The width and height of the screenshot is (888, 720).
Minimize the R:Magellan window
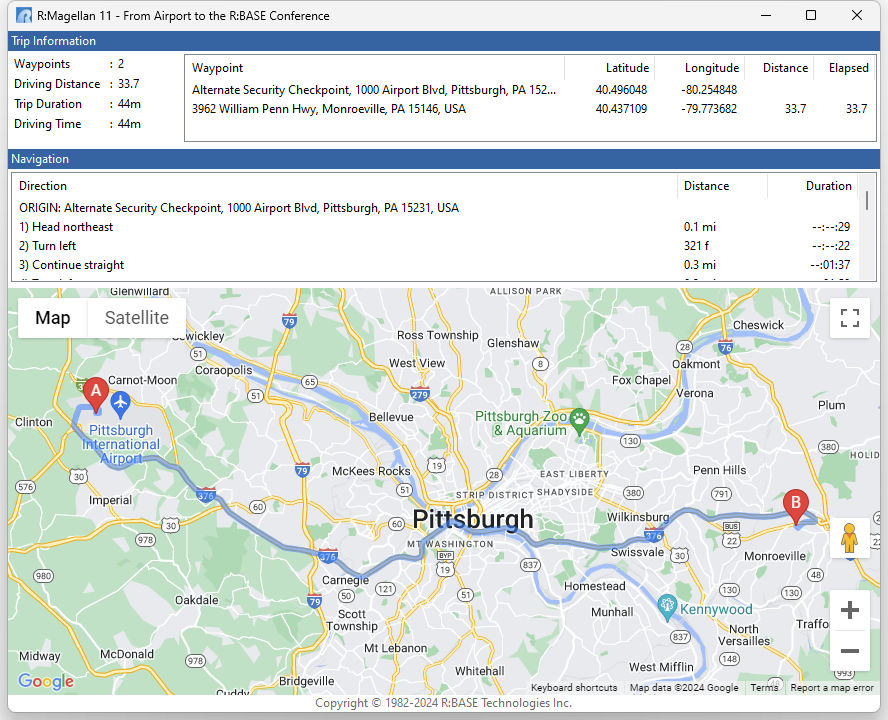coord(766,15)
